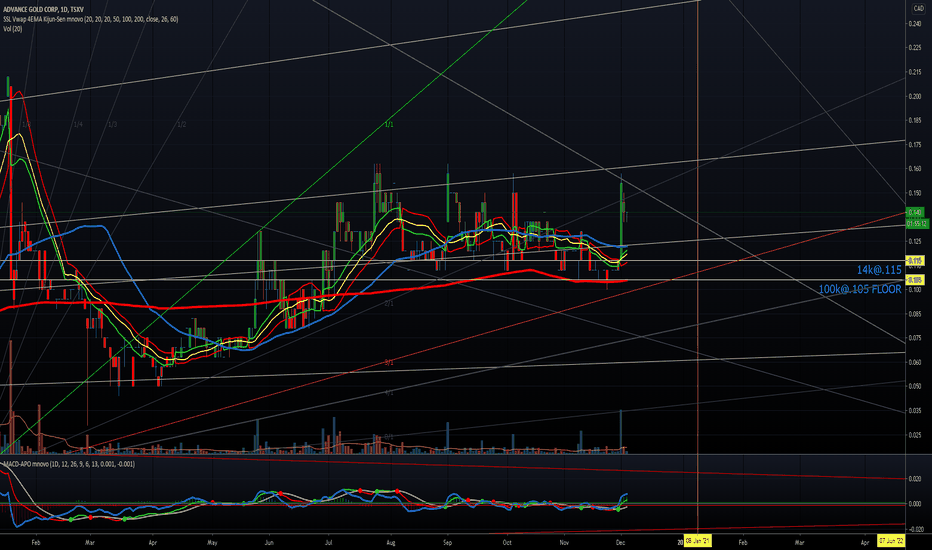Screen dimensions: 932x550
Task: Click the green 0.140 current price tag
Action: (914, 212)
